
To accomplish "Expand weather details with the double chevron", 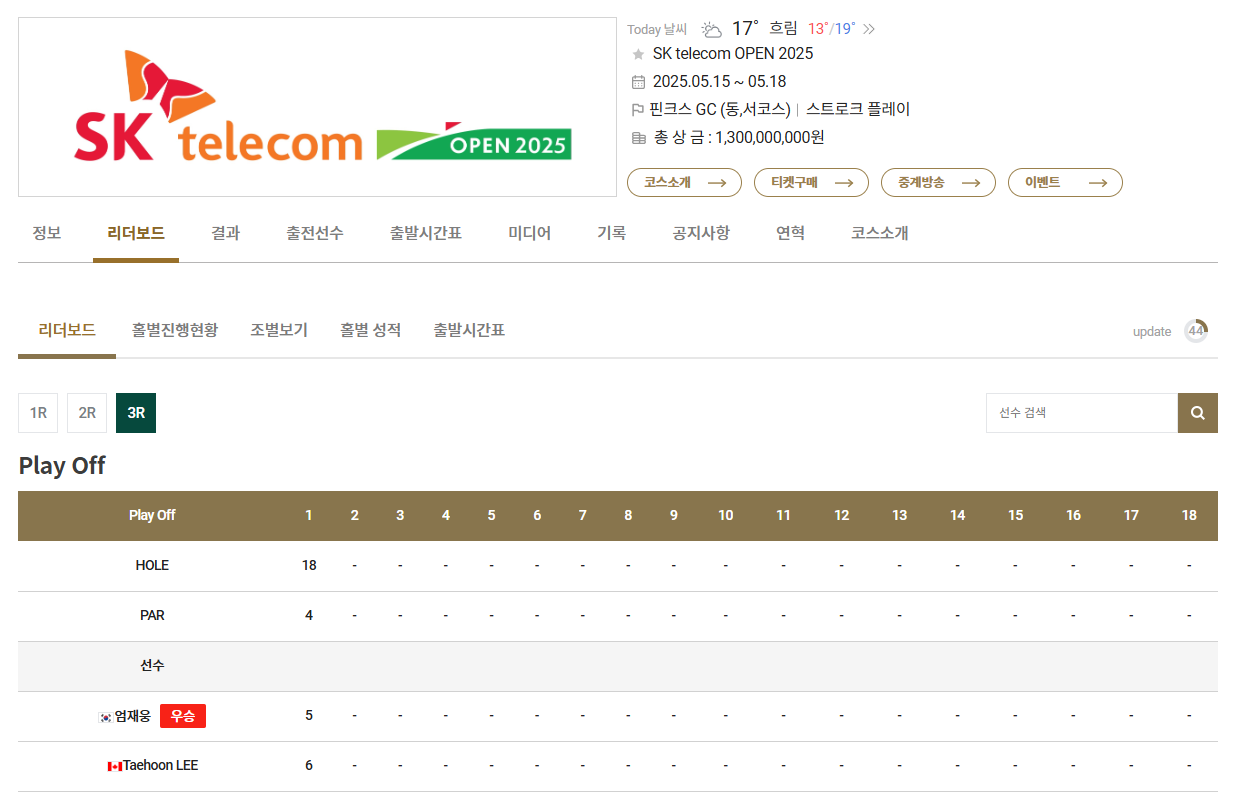I will [x=869, y=29].
